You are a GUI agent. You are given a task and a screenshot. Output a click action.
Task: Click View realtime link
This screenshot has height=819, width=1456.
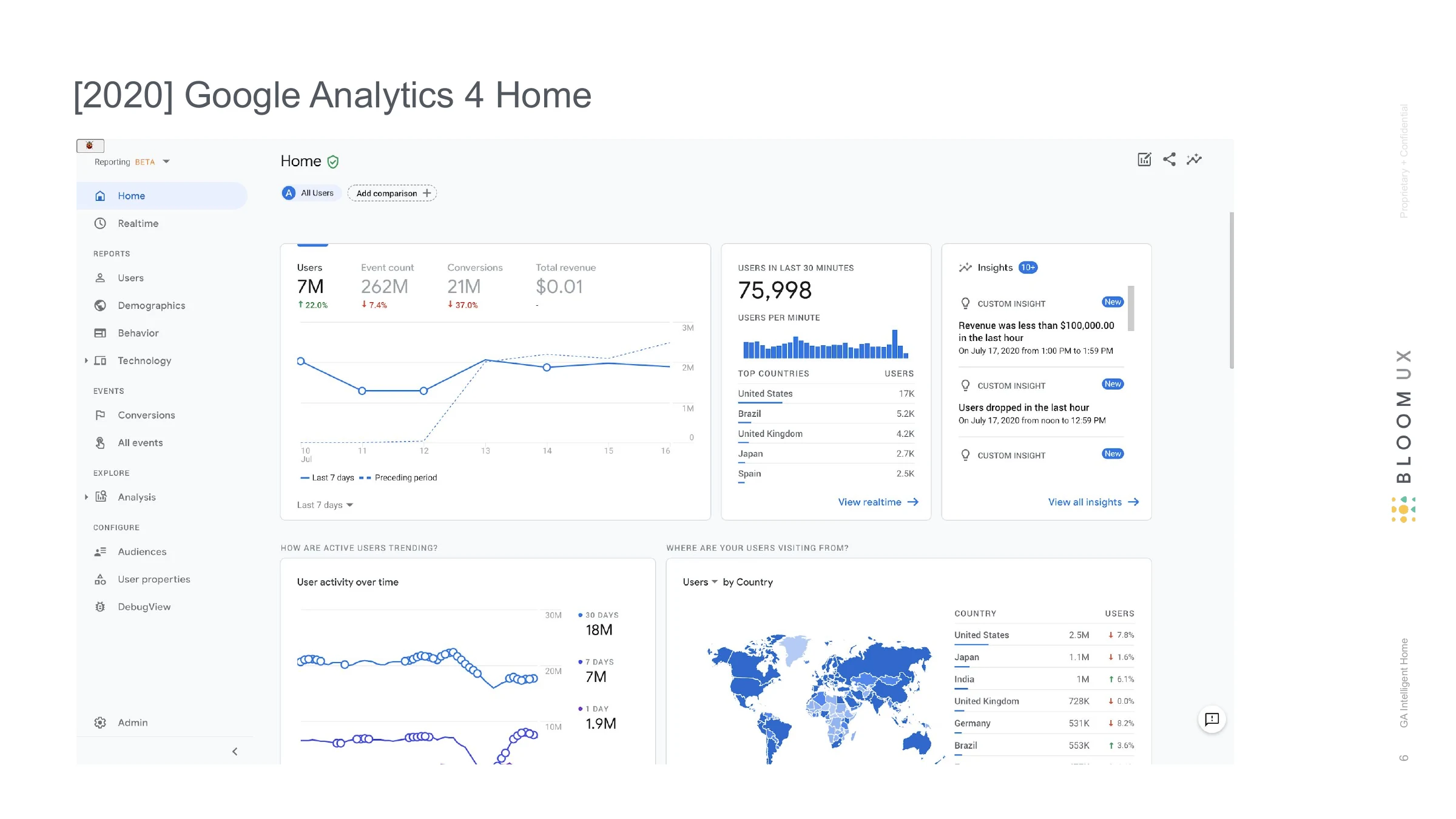878,502
